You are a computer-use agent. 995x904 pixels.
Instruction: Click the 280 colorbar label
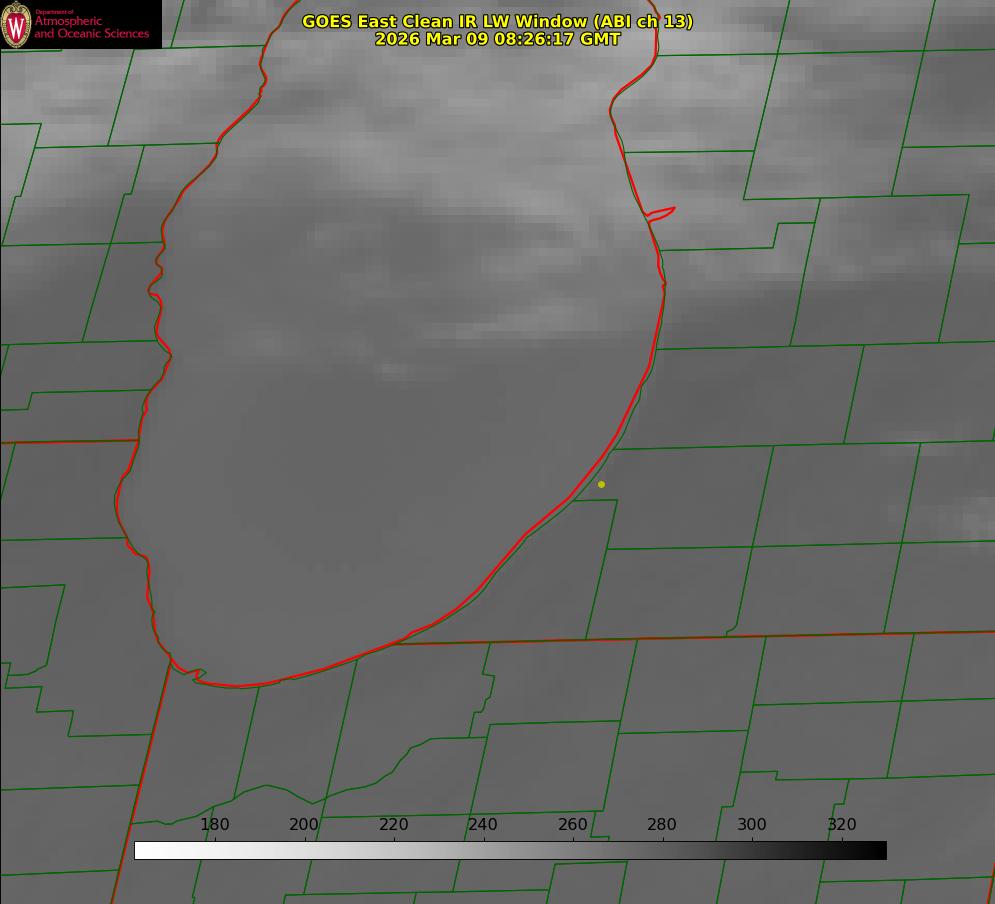point(662,825)
